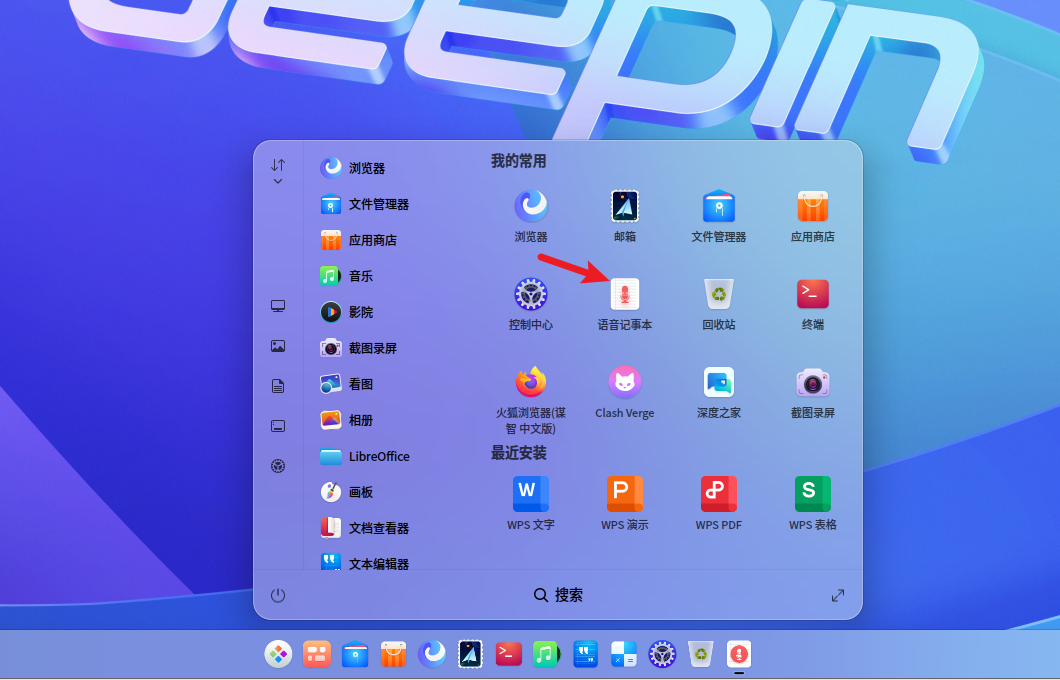Switch launcher to fullscreen mode
The height and width of the screenshot is (680, 1060).
click(x=838, y=595)
